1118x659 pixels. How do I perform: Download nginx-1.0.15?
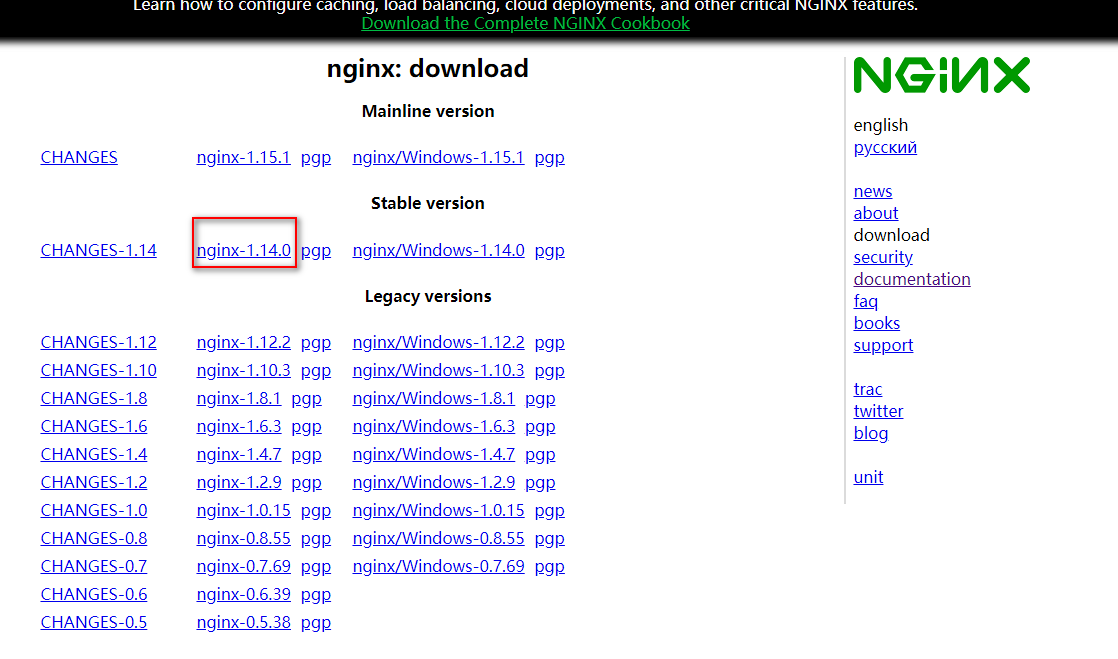pyautogui.click(x=244, y=510)
